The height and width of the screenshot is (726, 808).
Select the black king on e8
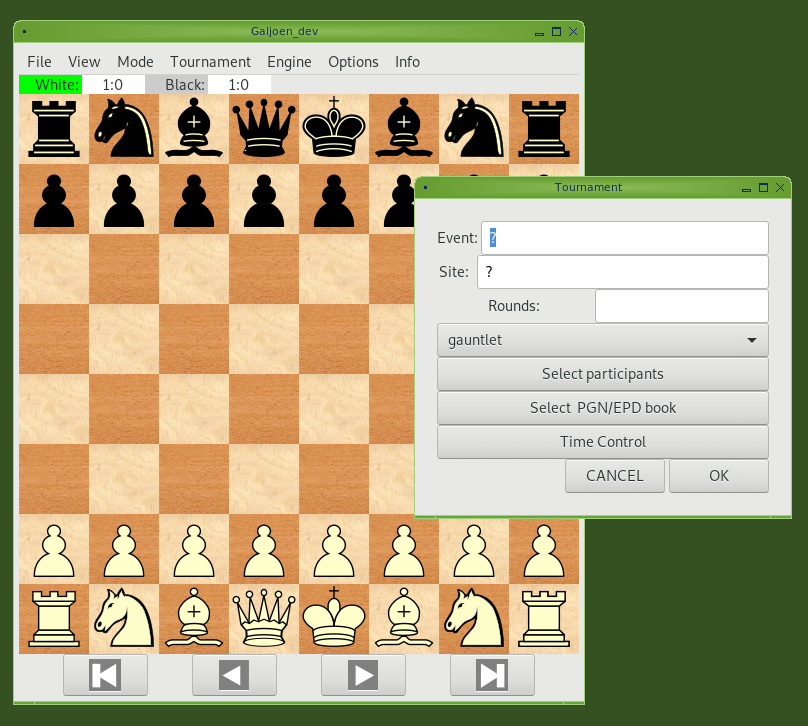click(334, 129)
